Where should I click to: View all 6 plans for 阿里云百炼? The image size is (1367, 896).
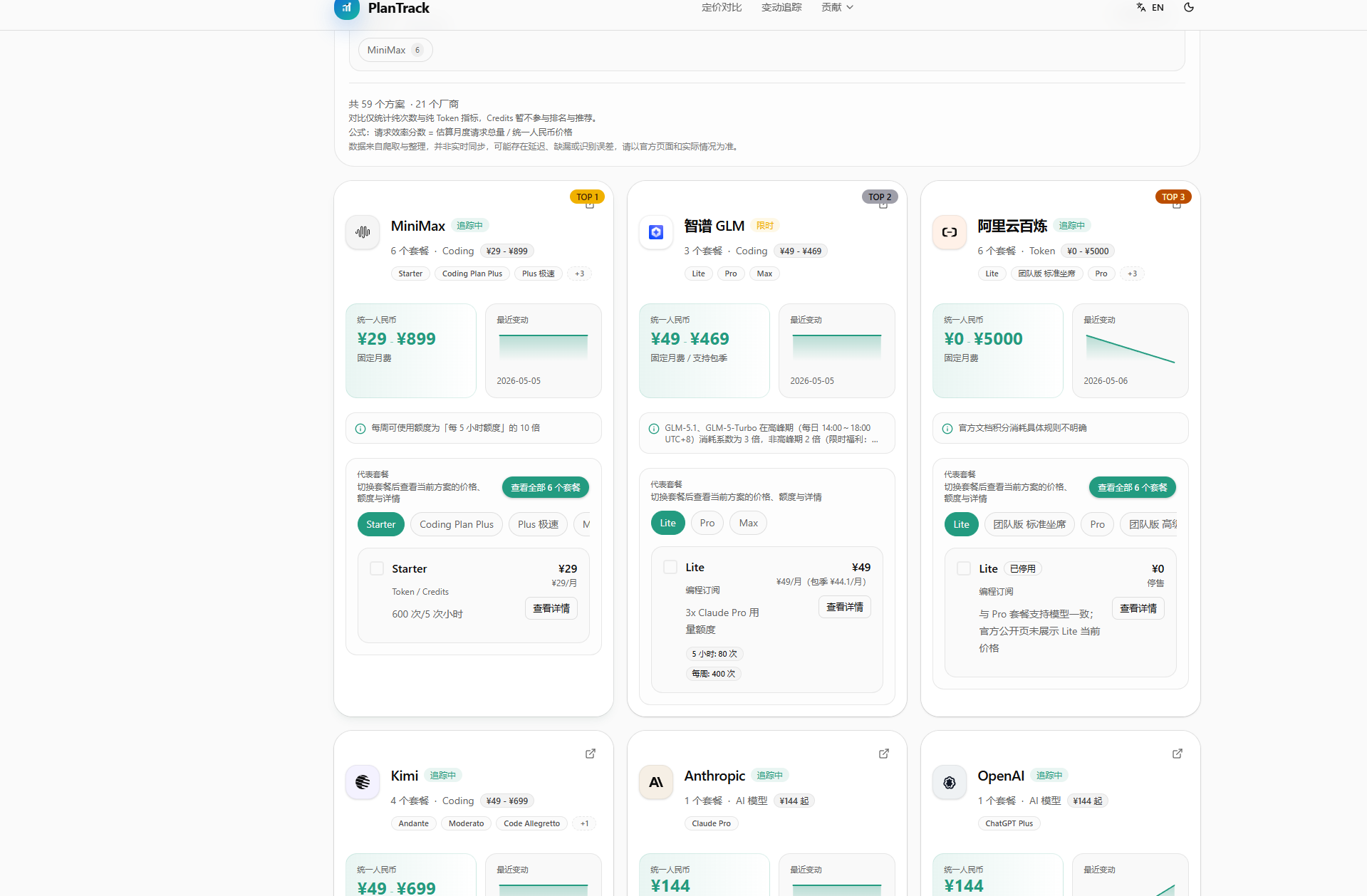click(1133, 487)
